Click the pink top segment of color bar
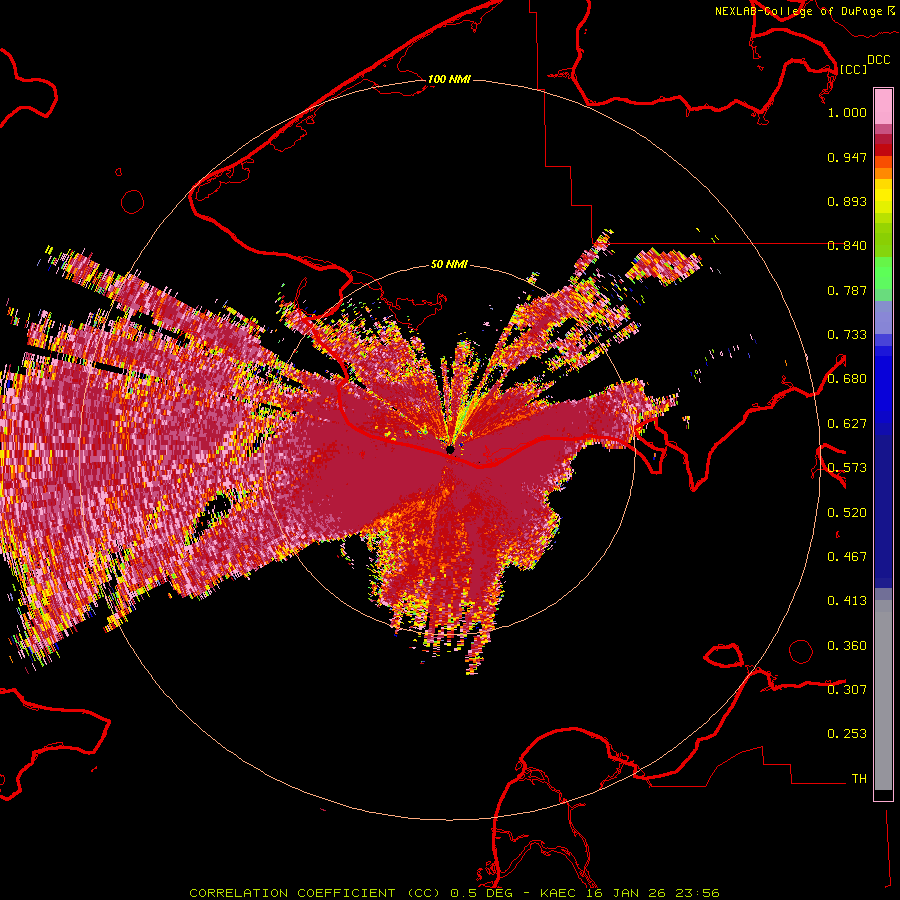The height and width of the screenshot is (900, 900). click(883, 106)
